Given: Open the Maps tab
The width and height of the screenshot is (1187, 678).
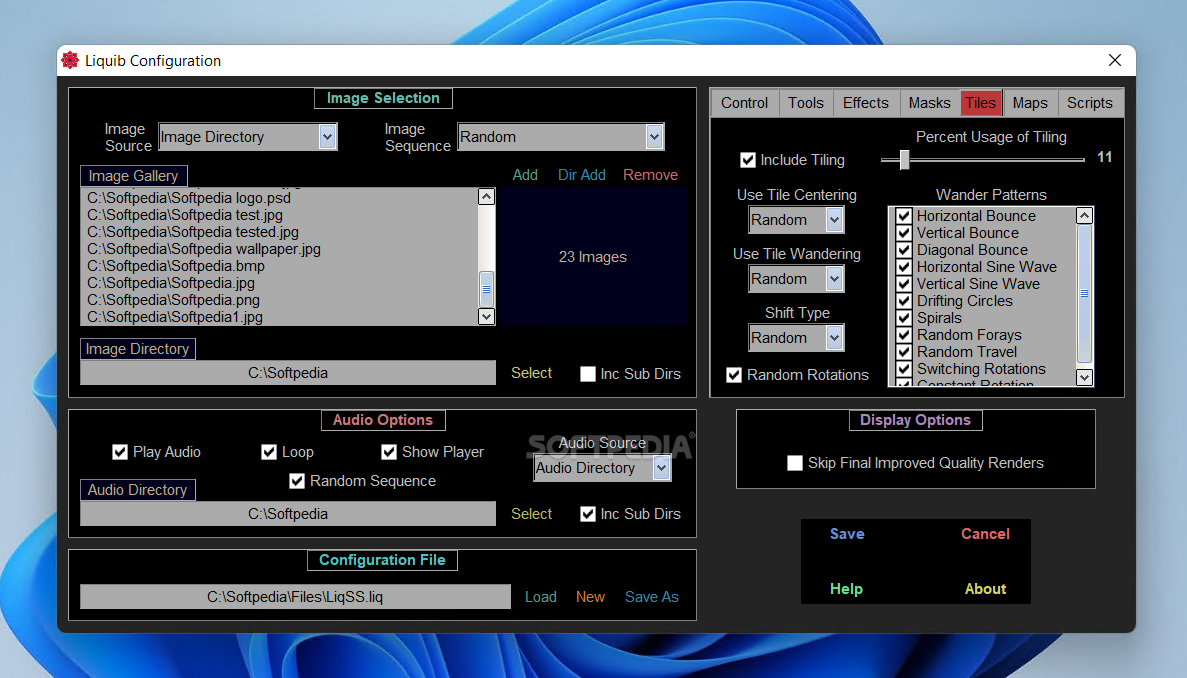Looking at the screenshot, I should (x=1030, y=103).
